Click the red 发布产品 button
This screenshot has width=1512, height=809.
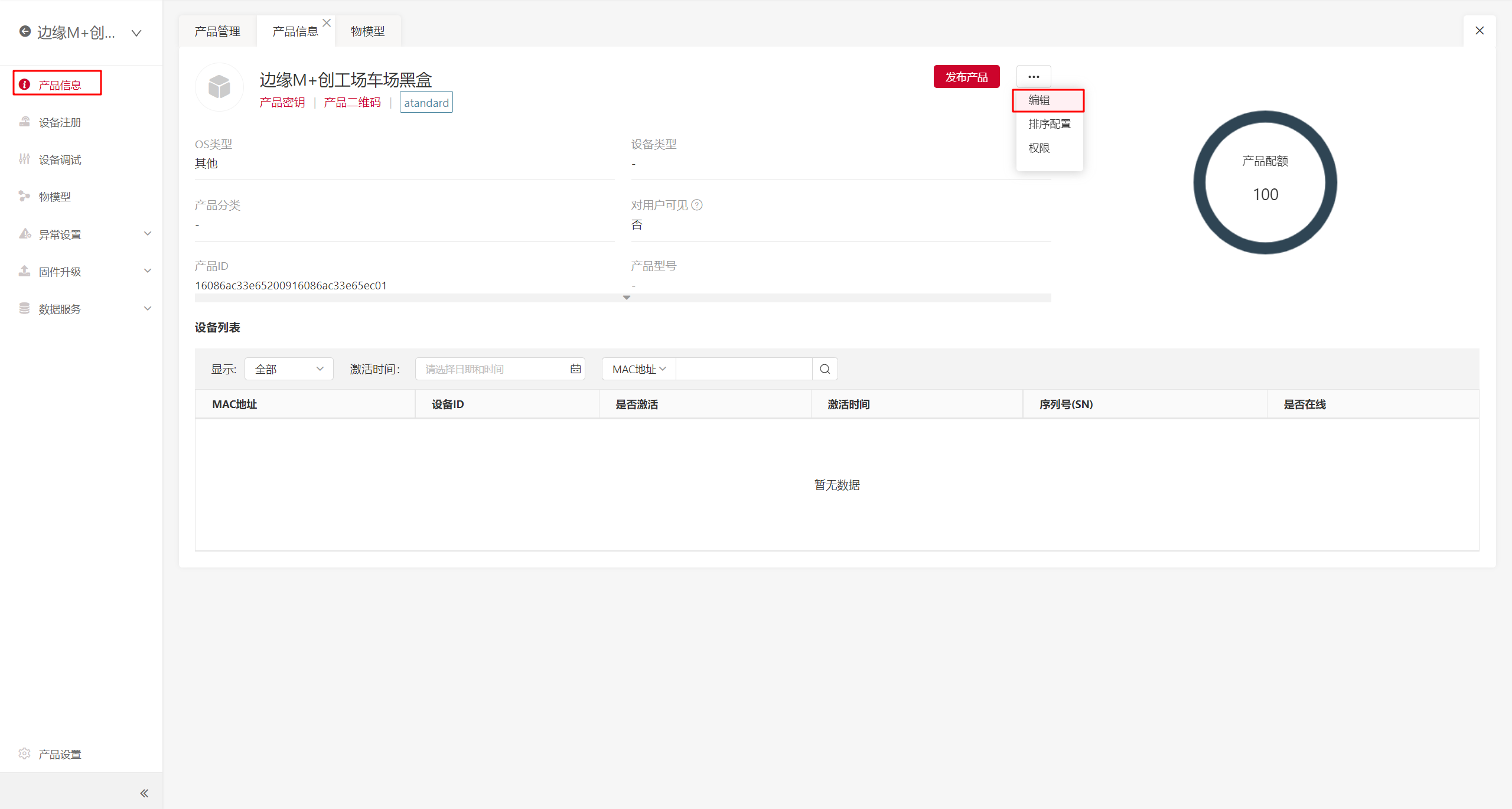coord(966,77)
